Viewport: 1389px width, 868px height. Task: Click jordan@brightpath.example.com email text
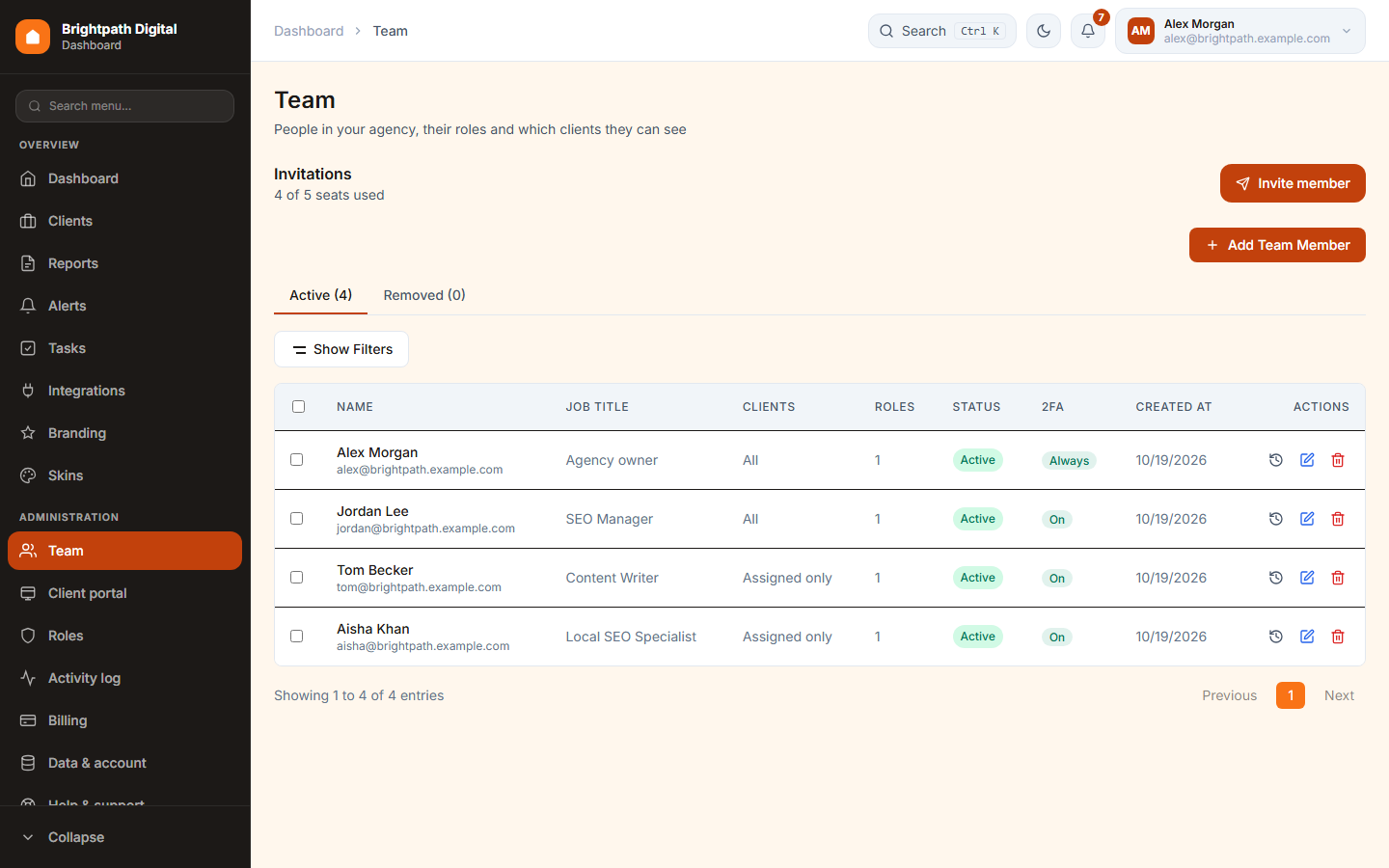[425, 529]
